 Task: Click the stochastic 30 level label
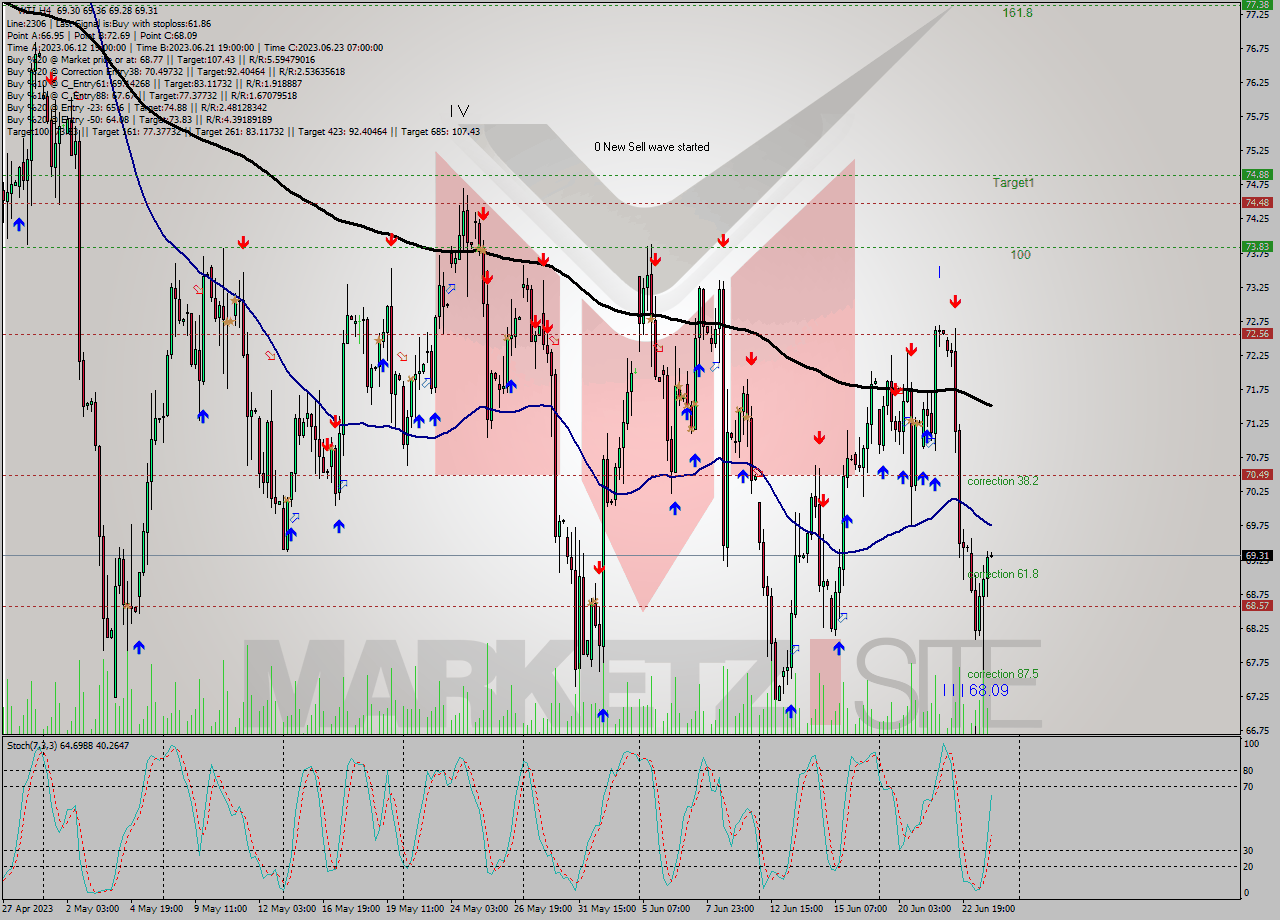click(x=1248, y=850)
